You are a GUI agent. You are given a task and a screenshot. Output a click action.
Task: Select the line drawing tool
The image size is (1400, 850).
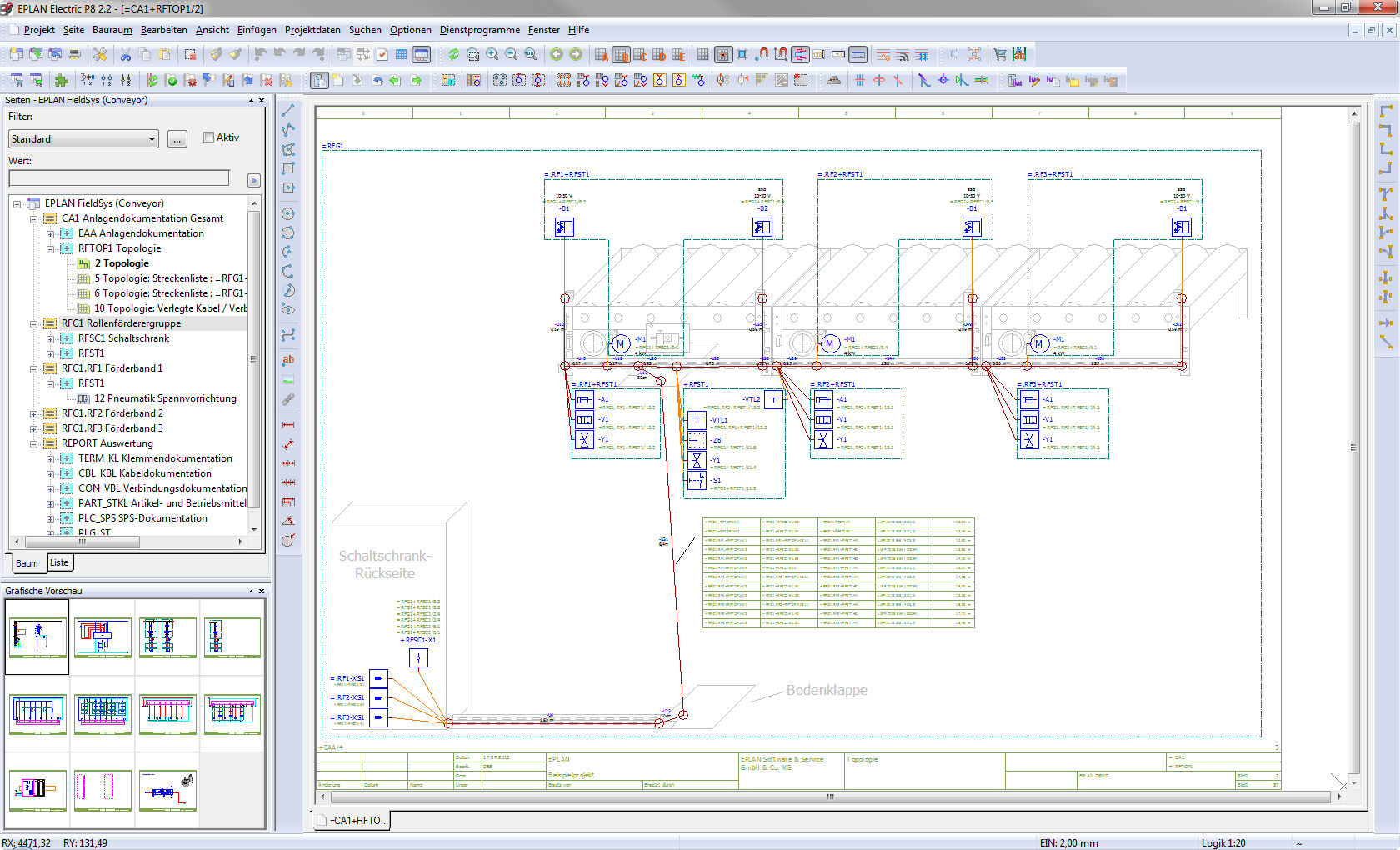click(288, 111)
